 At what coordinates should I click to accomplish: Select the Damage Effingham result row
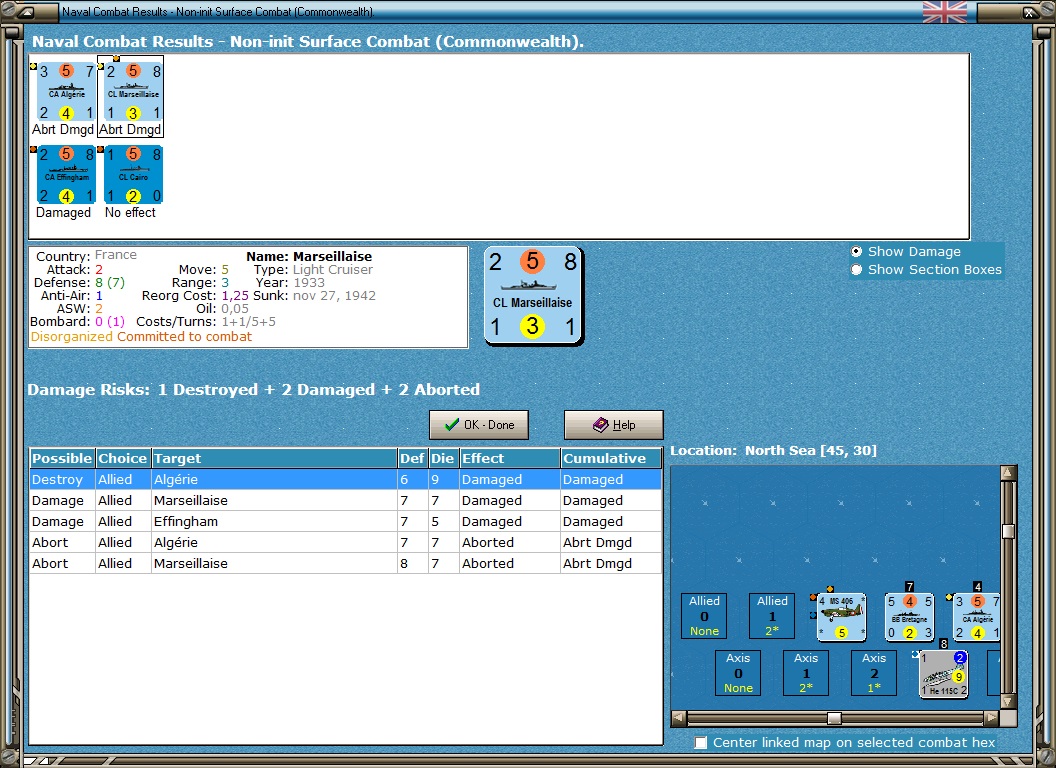point(345,521)
